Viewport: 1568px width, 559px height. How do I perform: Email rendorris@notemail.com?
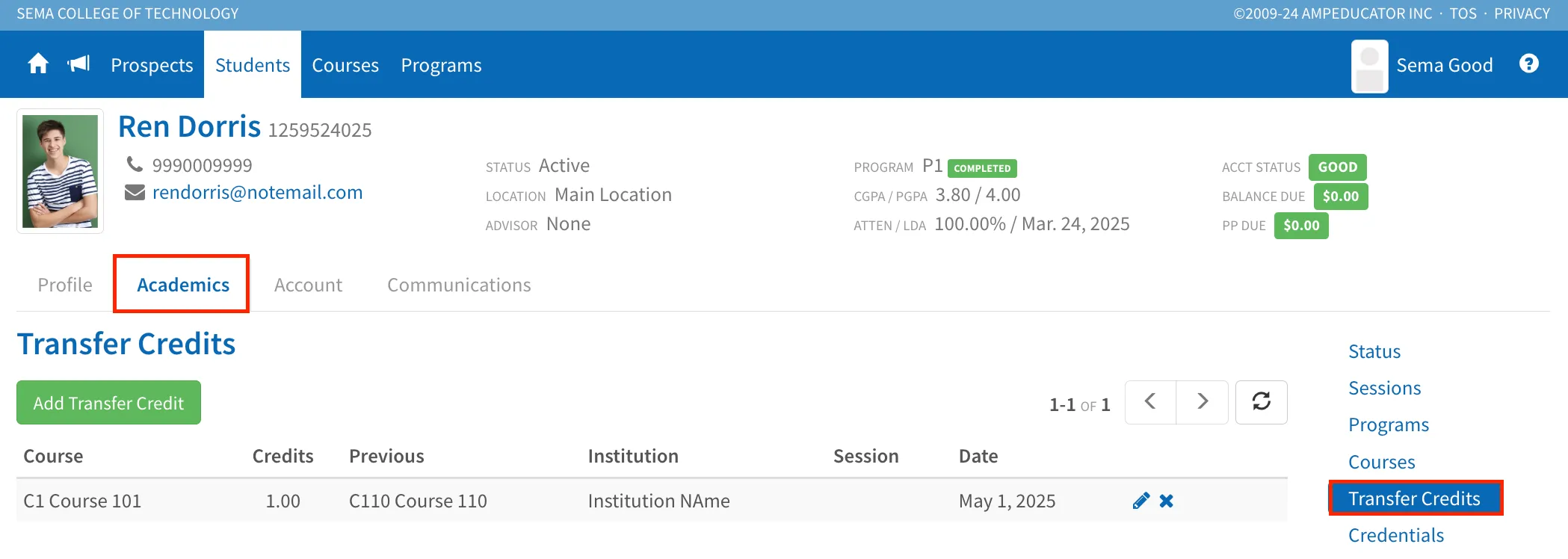tap(257, 192)
